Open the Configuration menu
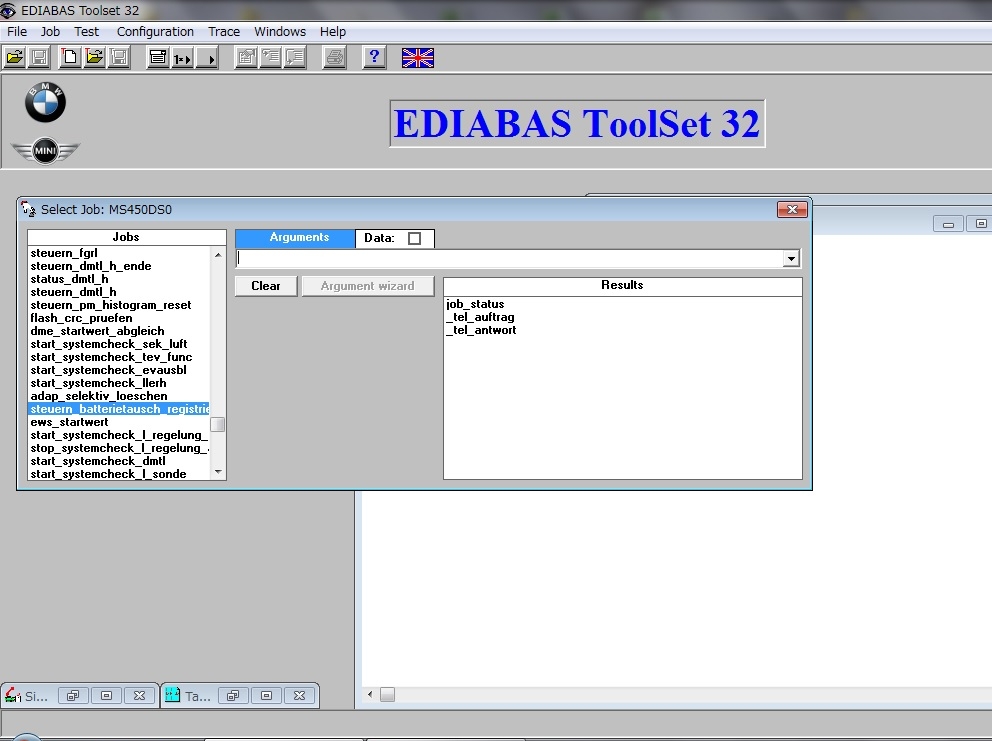This screenshot has width=992, height=741. coord(155,32)
